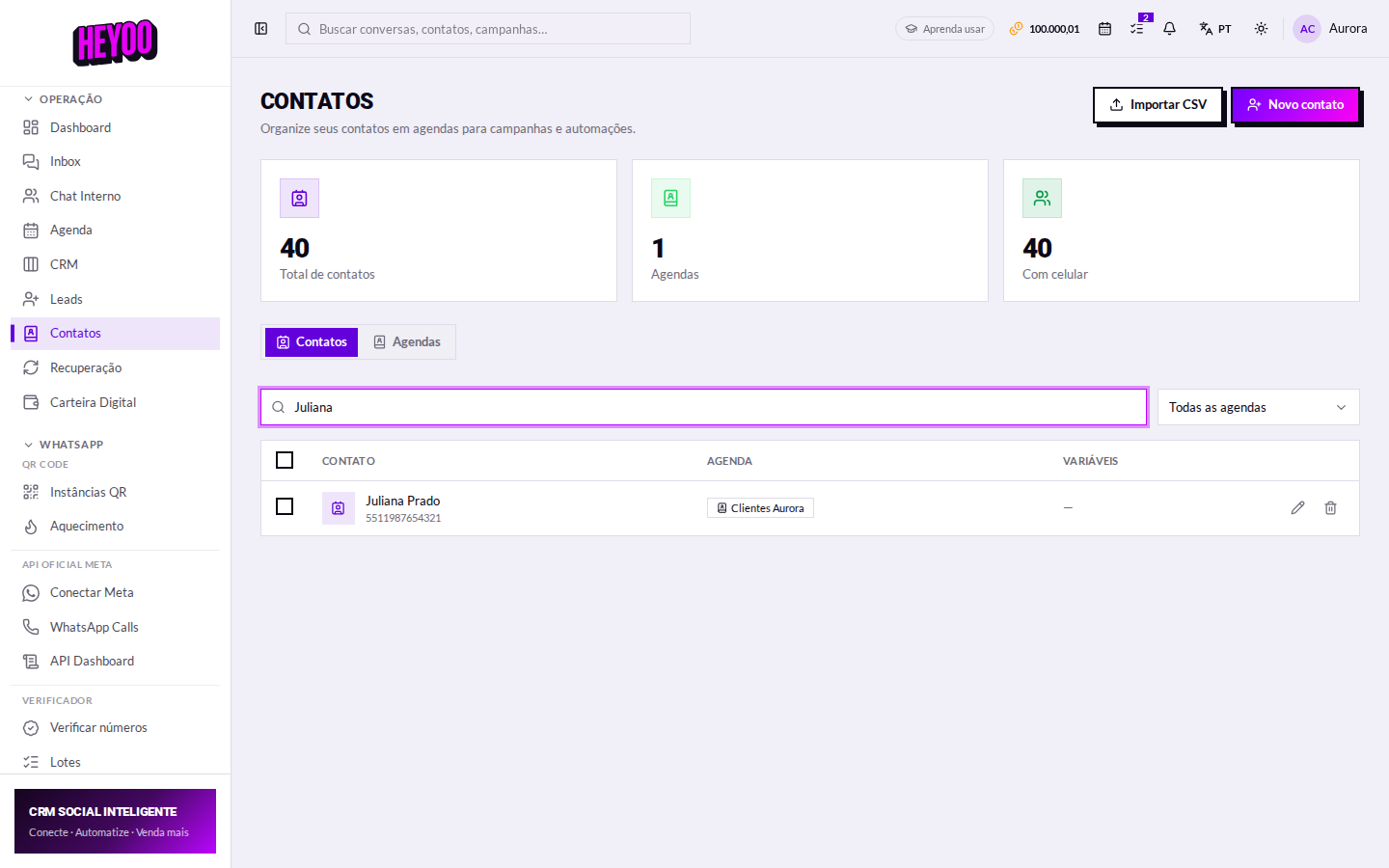
Task: Click the CRM Social Inteligente banner
Action: [115, 821]
